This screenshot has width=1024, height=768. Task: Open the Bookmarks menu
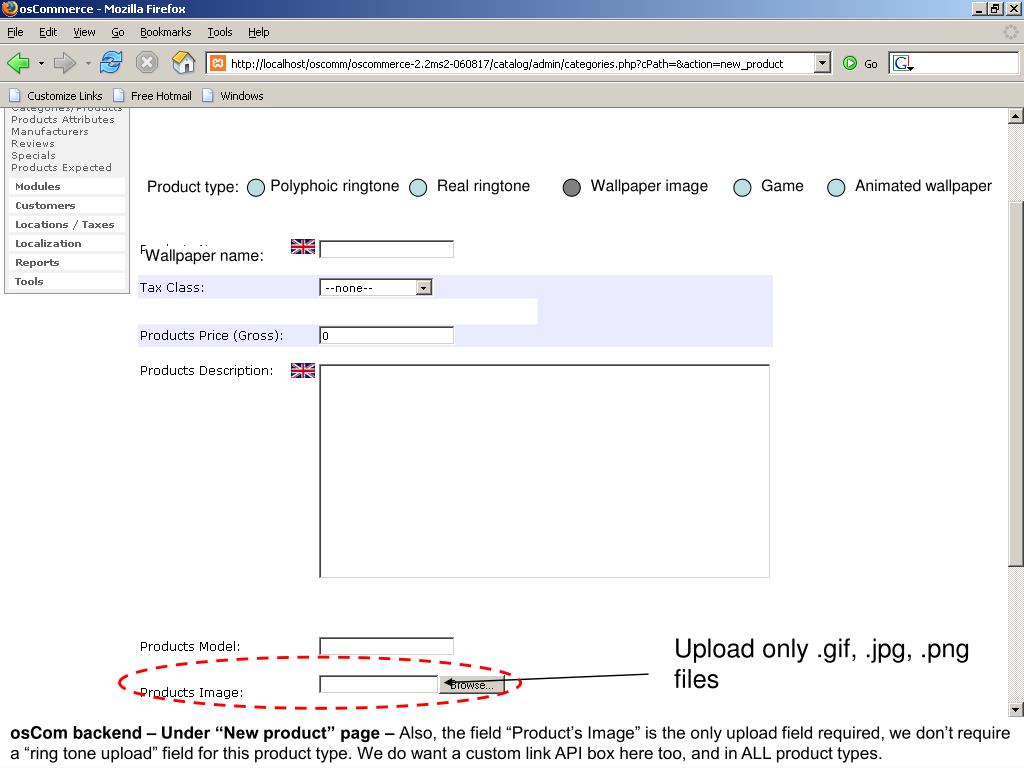click(165, 32)
